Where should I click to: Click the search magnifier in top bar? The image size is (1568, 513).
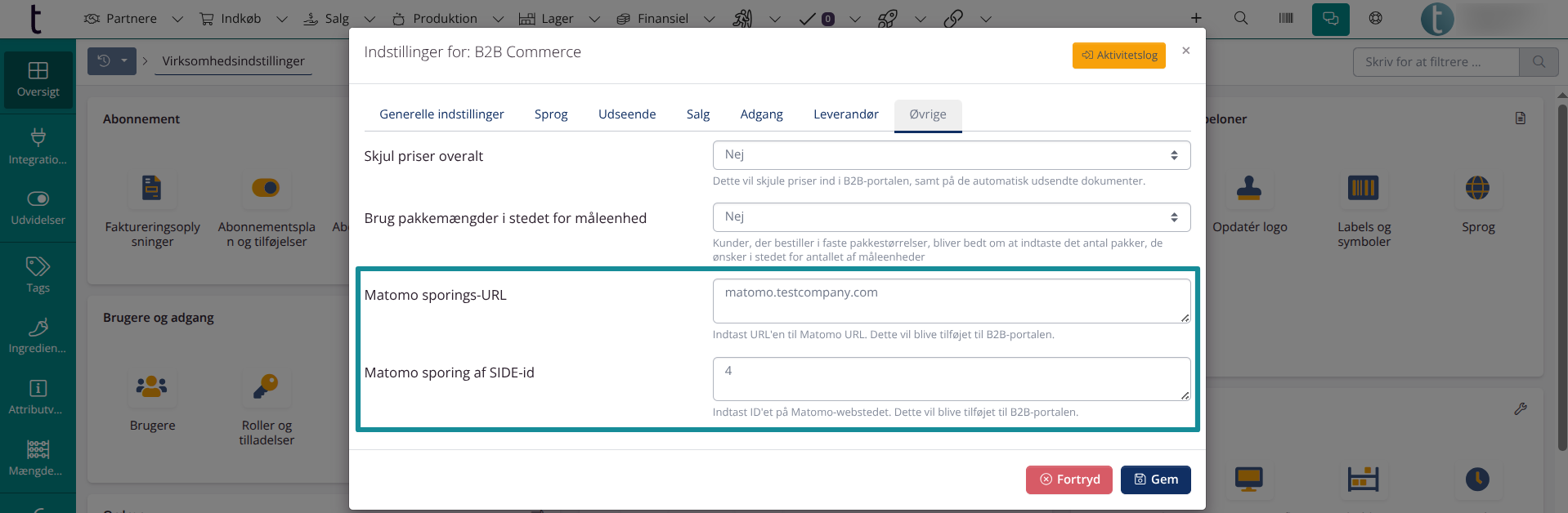[x=1240, y=18]
